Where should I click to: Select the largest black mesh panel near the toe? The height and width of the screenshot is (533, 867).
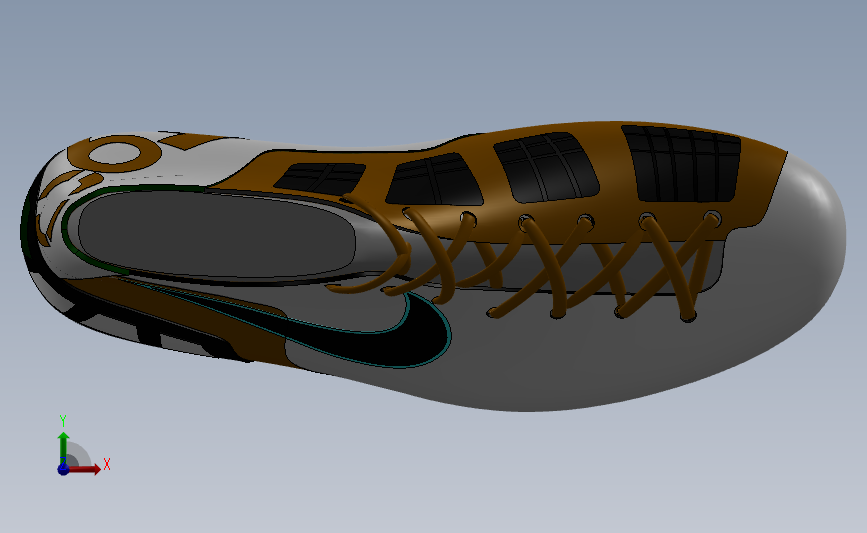coord(683,164)
